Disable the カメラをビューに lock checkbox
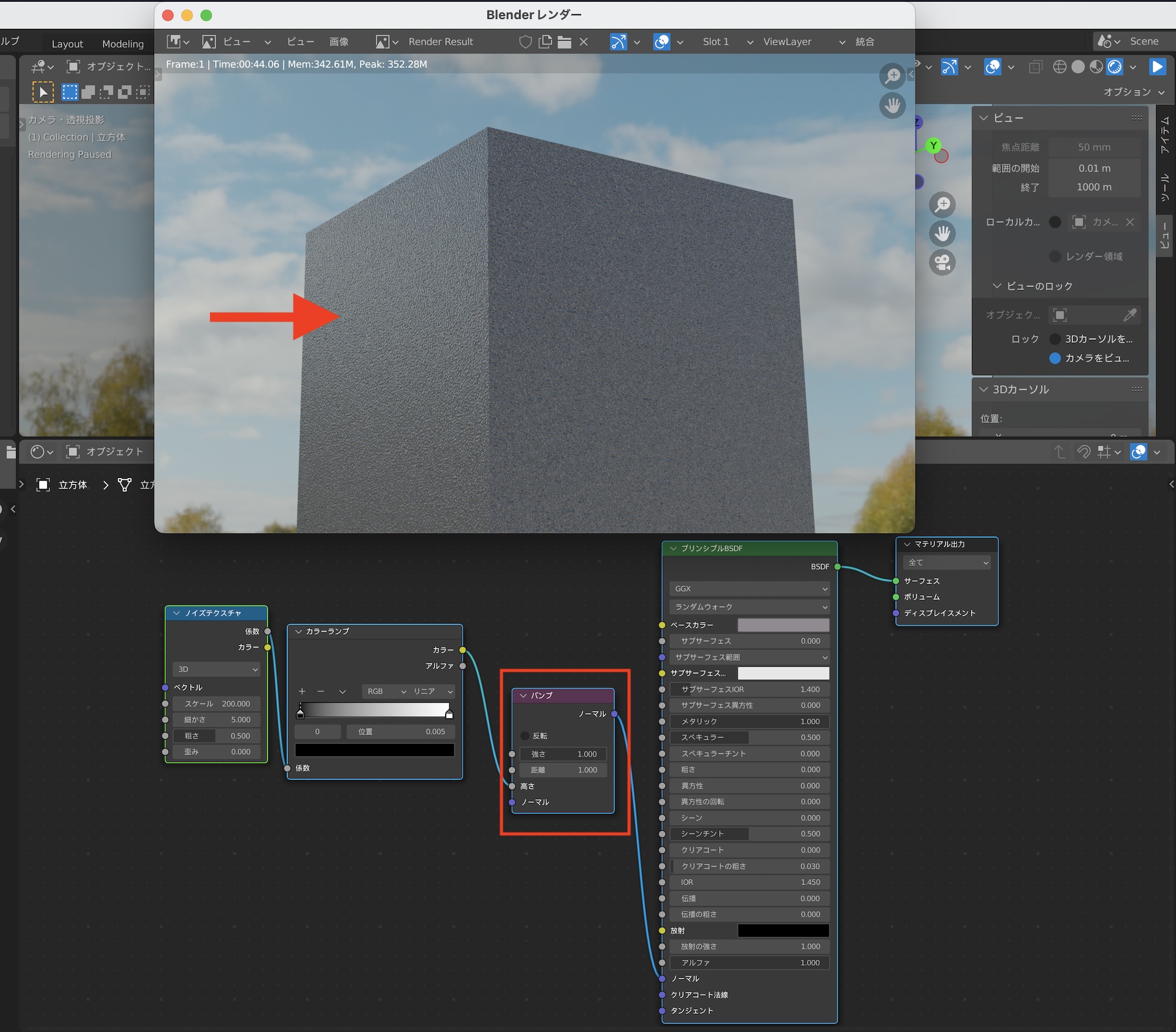The height and width of the screenshot is (1032, 1176). [1055, 358]
